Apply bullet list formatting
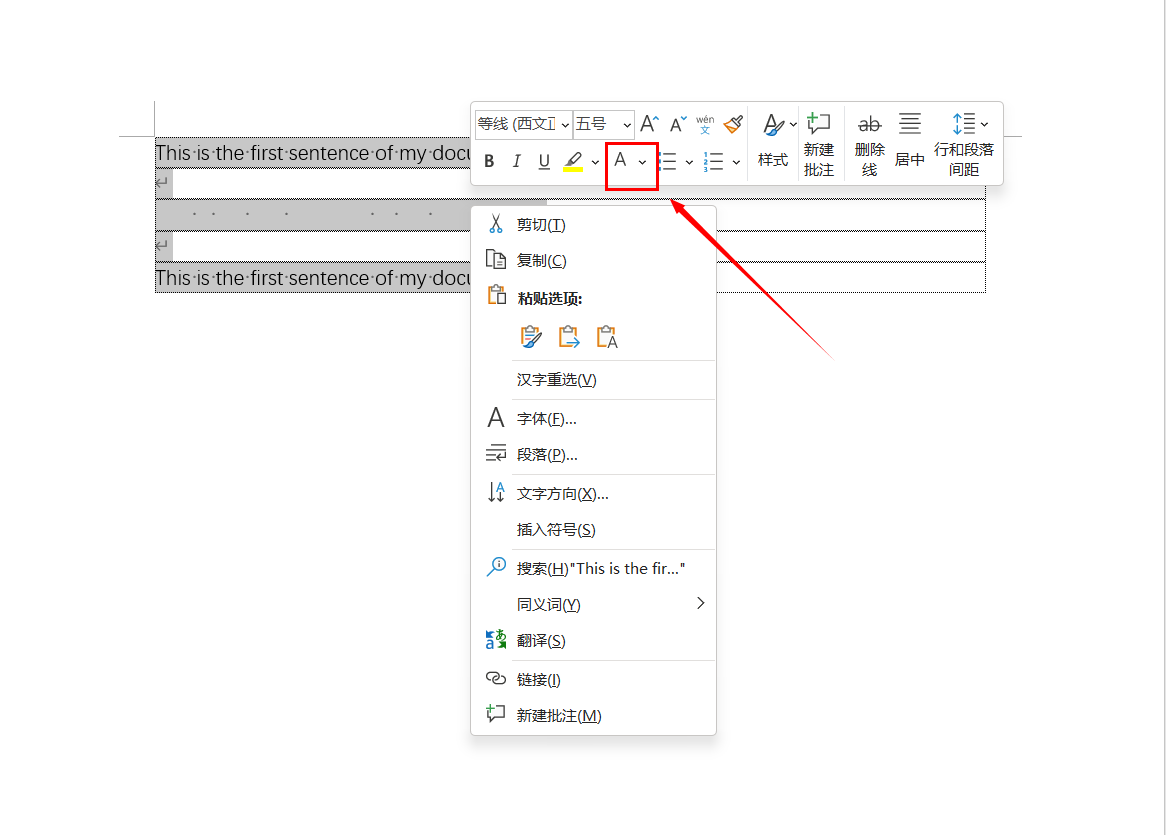 tap(668, 161)
